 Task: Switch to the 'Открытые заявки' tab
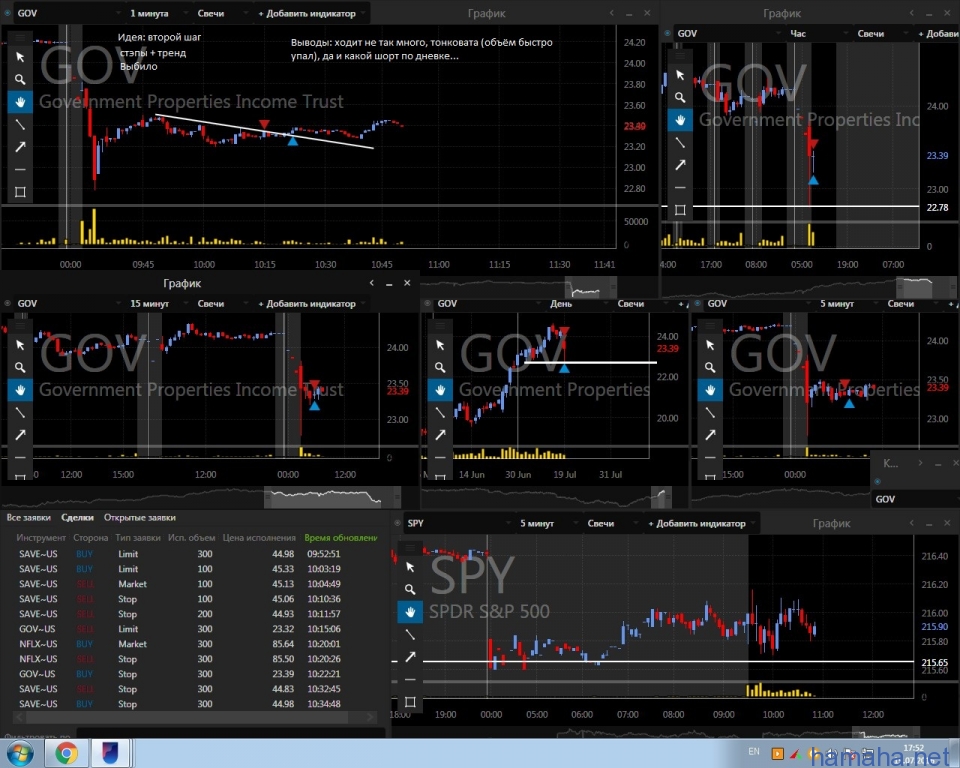140,517
